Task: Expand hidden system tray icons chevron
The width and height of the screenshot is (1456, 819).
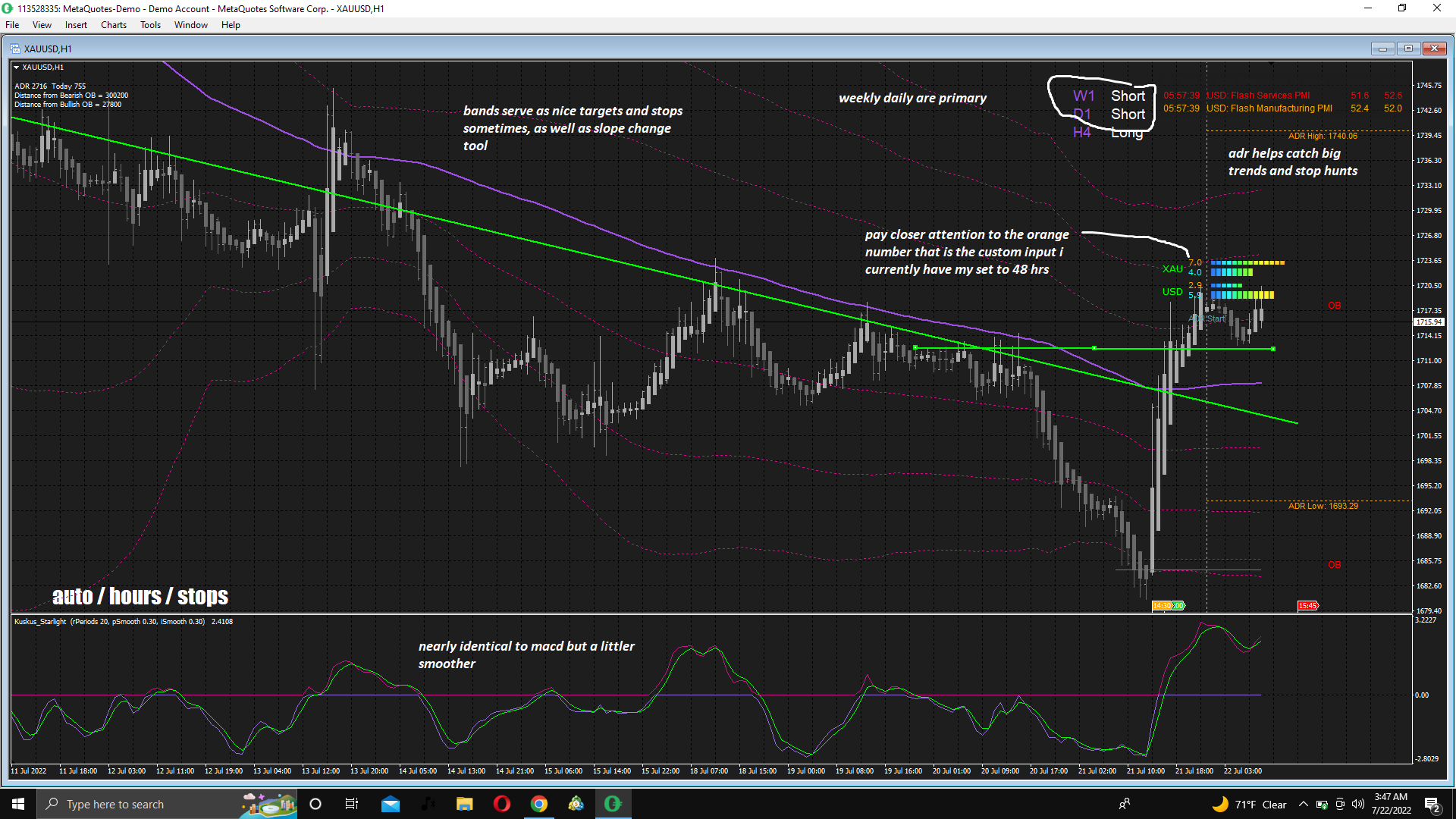Action: pos(1303,805)
